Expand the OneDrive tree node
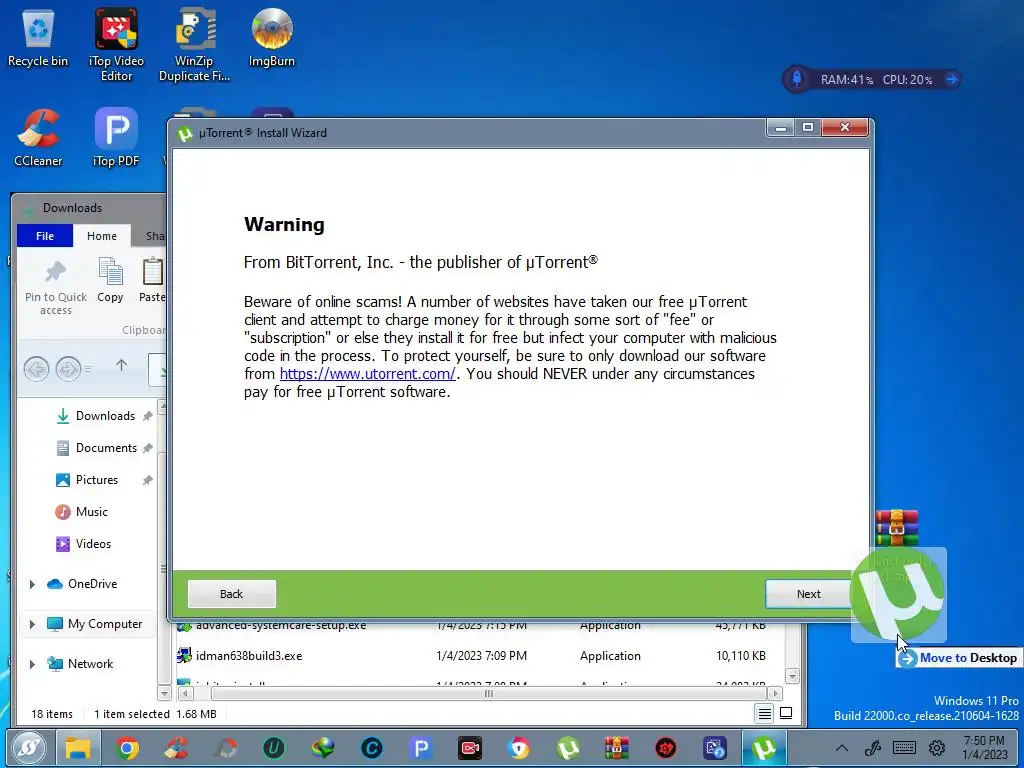Viewport: 1024px width, 768px height. (32, 584)
